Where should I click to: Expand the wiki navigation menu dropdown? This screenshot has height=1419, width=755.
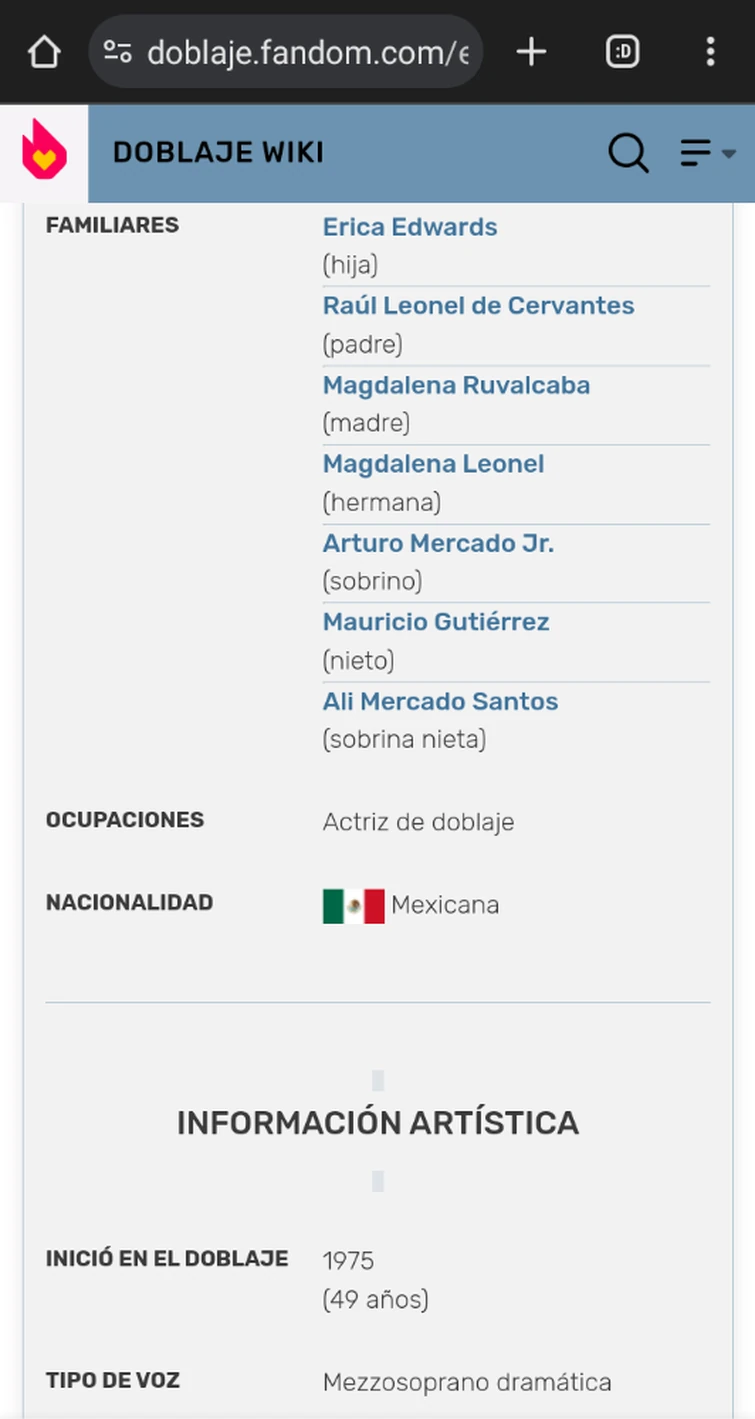point(708,153)
